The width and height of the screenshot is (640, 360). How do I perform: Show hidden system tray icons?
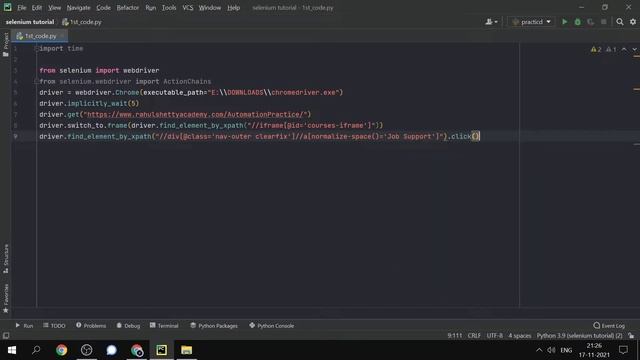(539, 350)
